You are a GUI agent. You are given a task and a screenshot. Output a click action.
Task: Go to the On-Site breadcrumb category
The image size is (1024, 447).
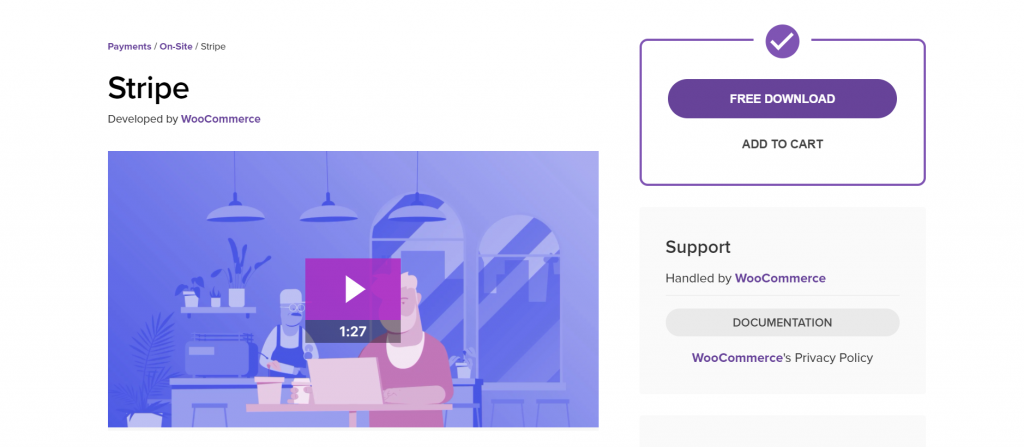(176, 46)
